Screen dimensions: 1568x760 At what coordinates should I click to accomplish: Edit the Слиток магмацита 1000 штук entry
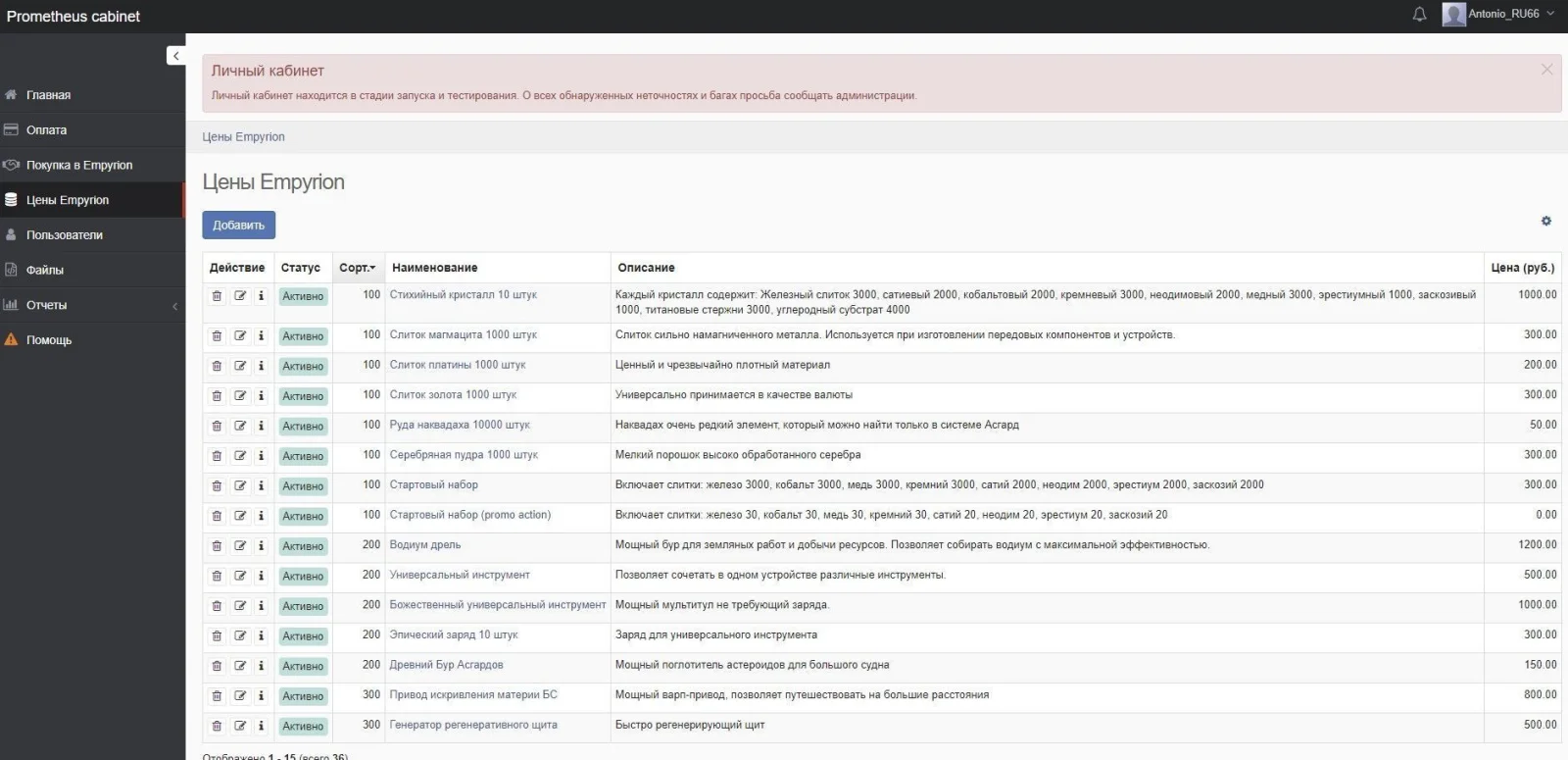click(240, 336)
